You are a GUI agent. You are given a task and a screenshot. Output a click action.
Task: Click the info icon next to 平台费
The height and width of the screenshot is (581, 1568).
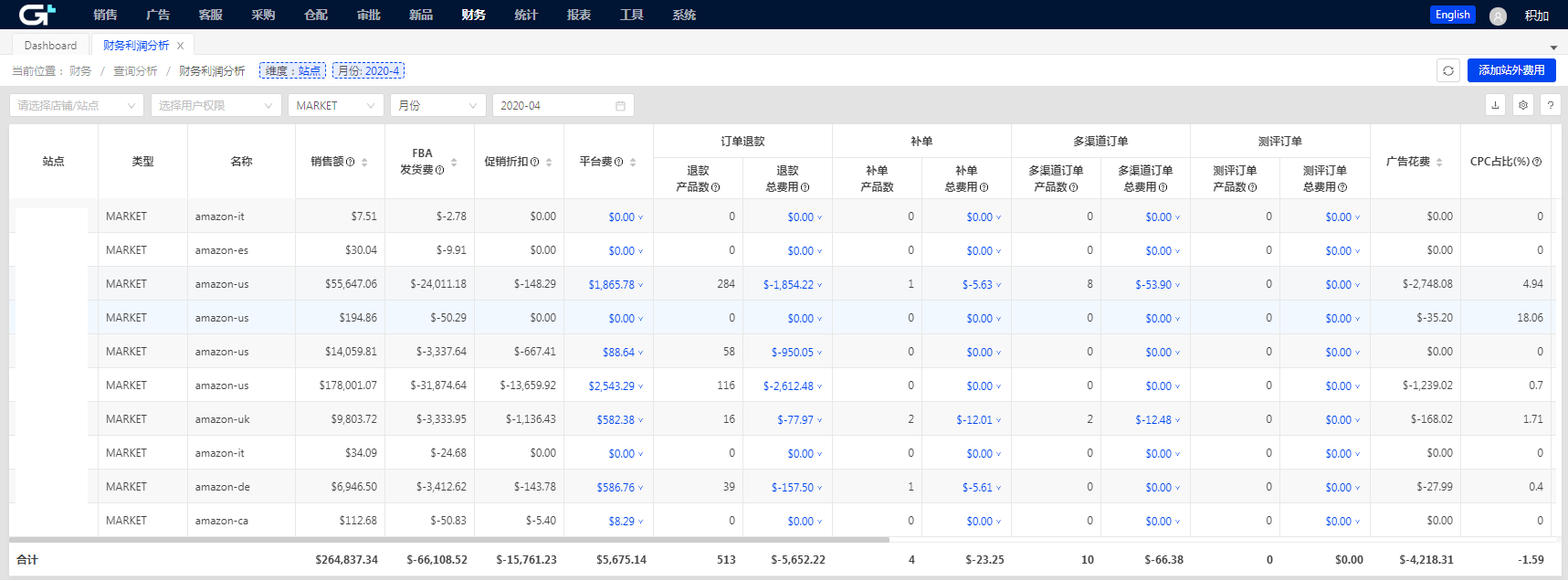pyautogui.click(x=619, y=162)
